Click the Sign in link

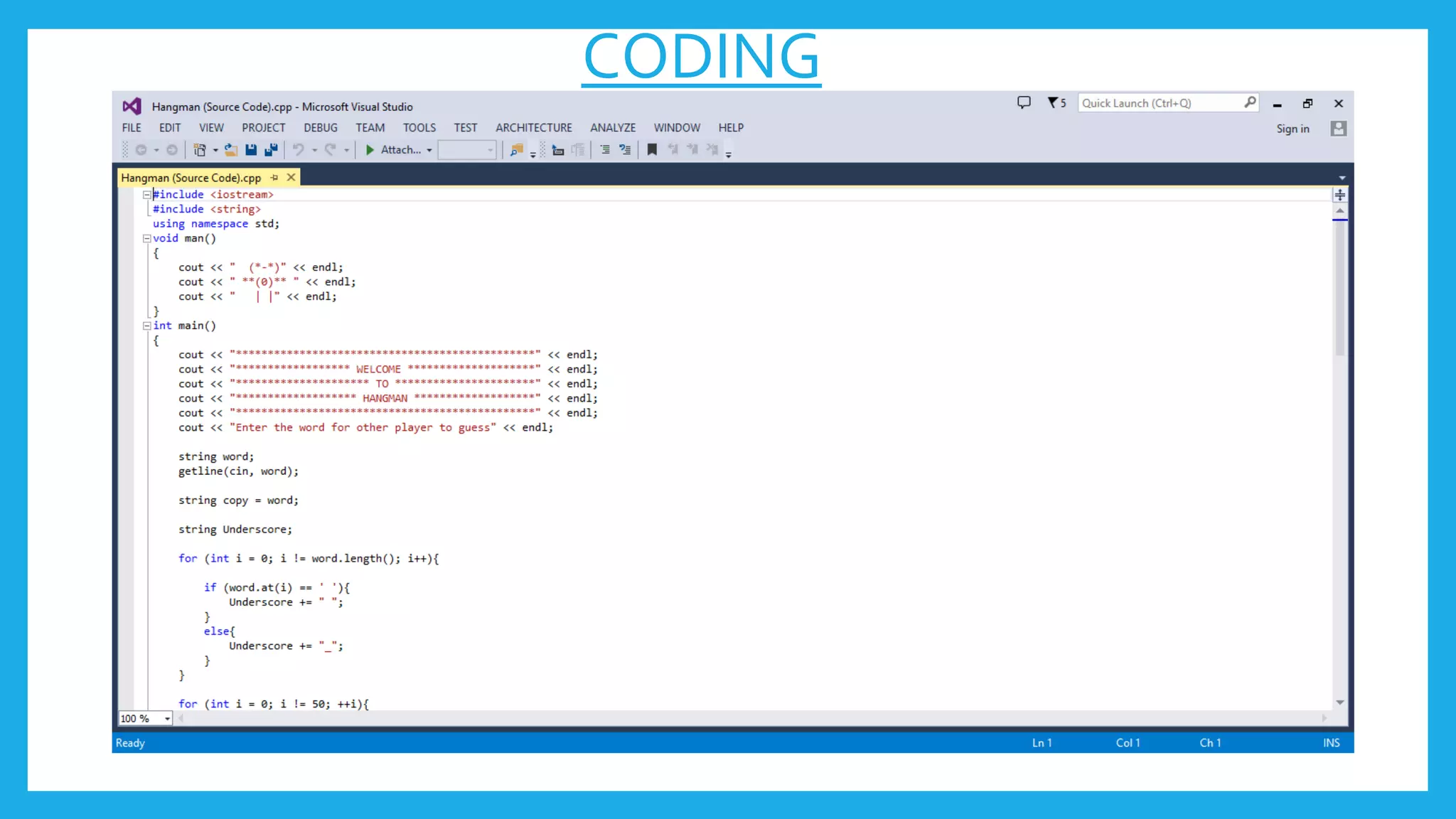click(x=1292, y=129)
